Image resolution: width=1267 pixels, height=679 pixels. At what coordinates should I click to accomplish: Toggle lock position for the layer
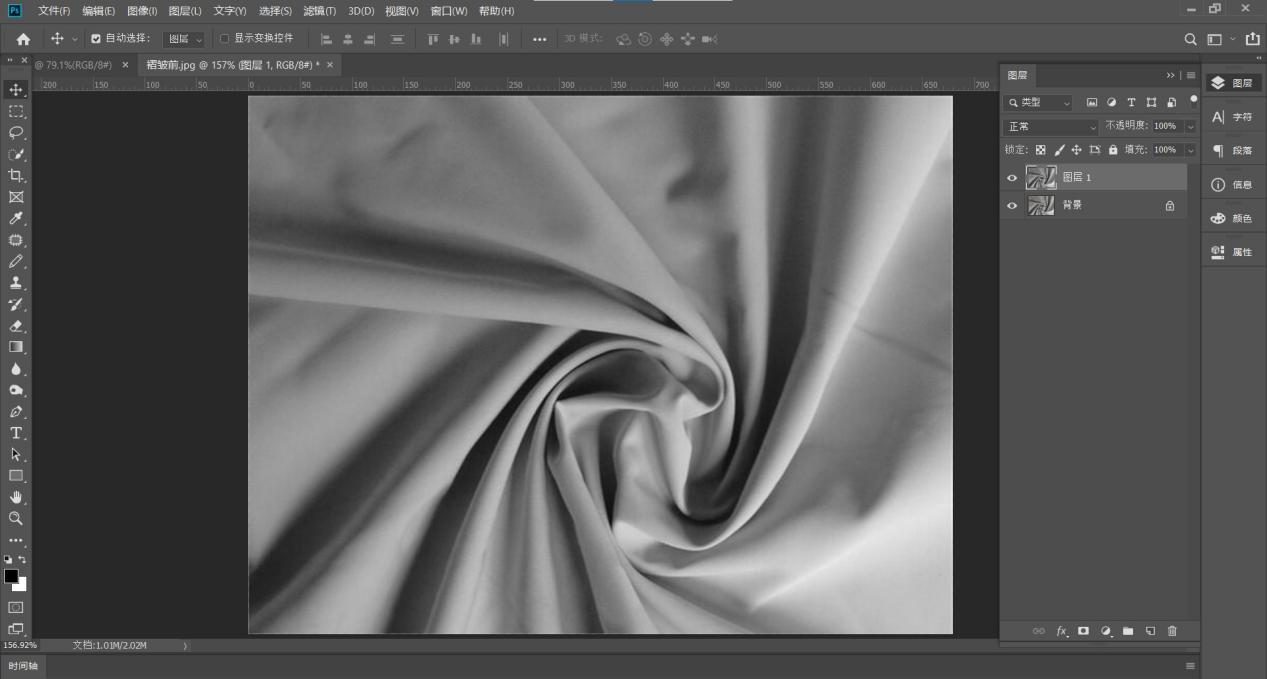coord(1076,150)
